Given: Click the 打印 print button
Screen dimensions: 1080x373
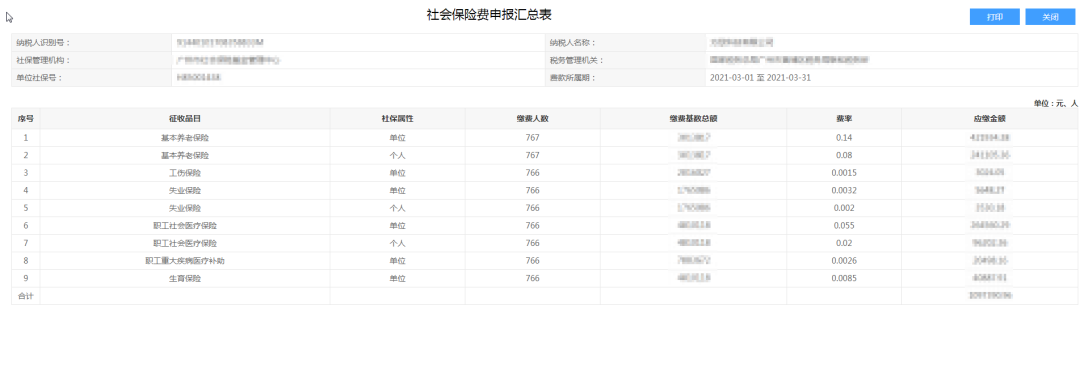Looking at the screenshot, I should 994,17.
